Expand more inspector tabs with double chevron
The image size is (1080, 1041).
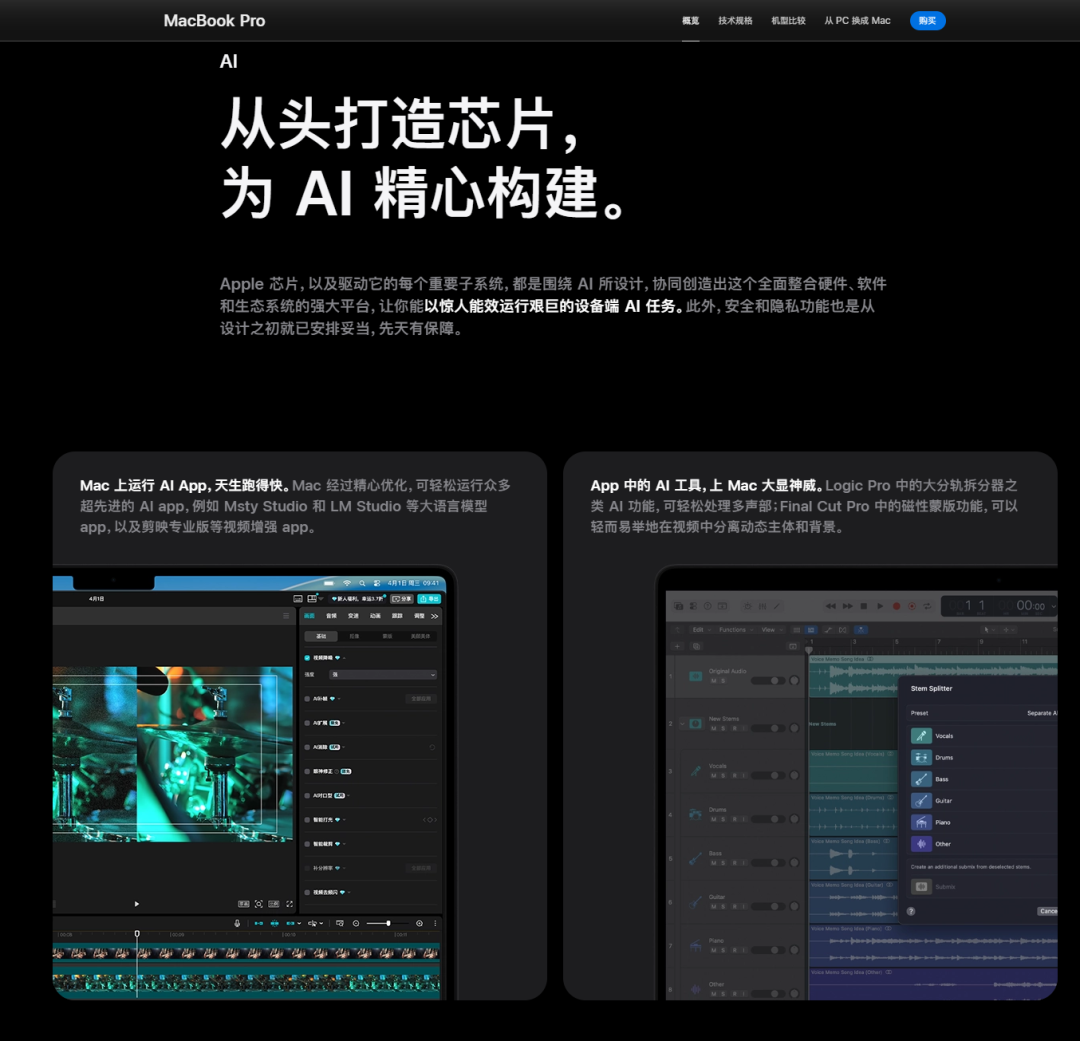(435, 616)
